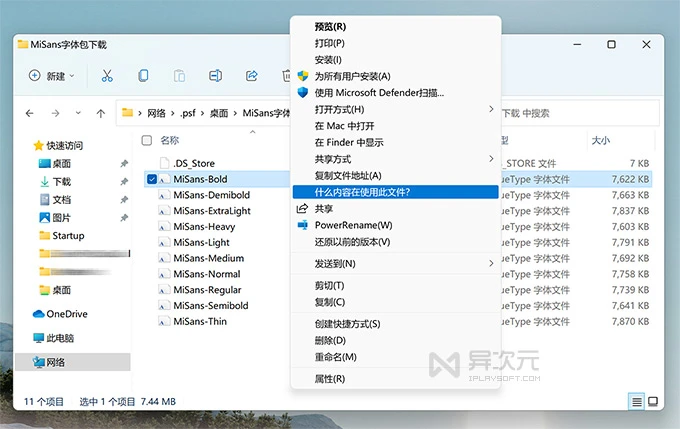Image resolution: width=680 pixels, height=429 pixels.
Task: Expand chevron after 网络 in address bar
Action: 172,113
